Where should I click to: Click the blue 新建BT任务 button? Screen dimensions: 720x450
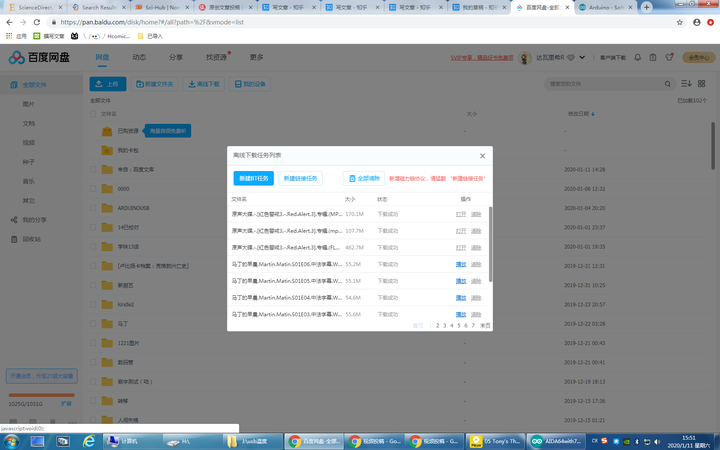(253, 178)
